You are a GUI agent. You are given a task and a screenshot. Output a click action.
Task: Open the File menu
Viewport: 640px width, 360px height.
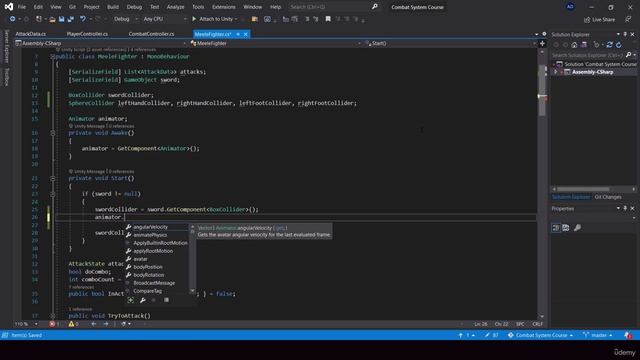point(22,7)
